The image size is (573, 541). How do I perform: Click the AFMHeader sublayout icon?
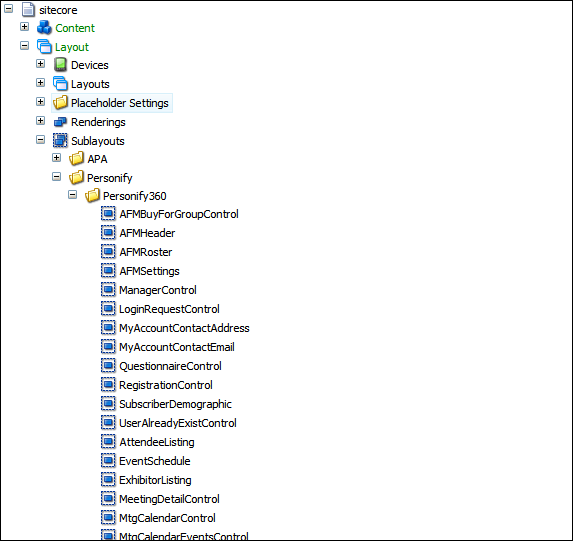click(x=108, y=232)
